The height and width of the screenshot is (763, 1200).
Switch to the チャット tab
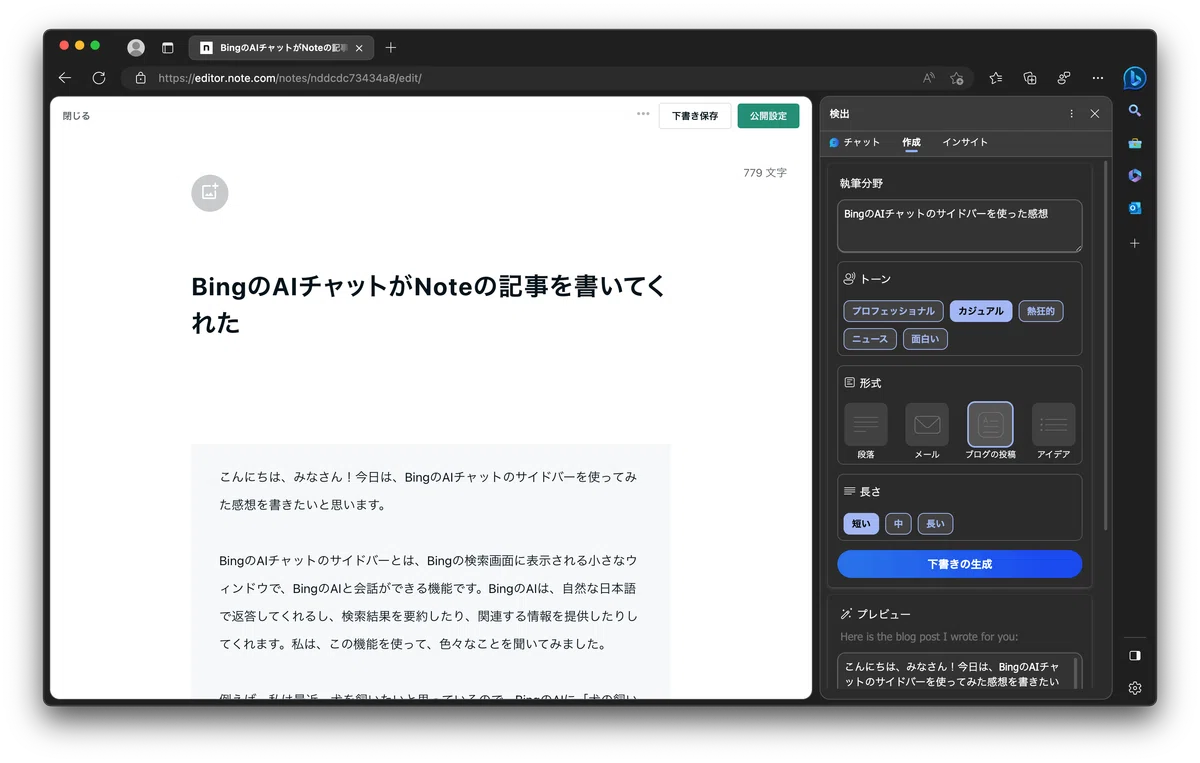click(x=855, y=142)
